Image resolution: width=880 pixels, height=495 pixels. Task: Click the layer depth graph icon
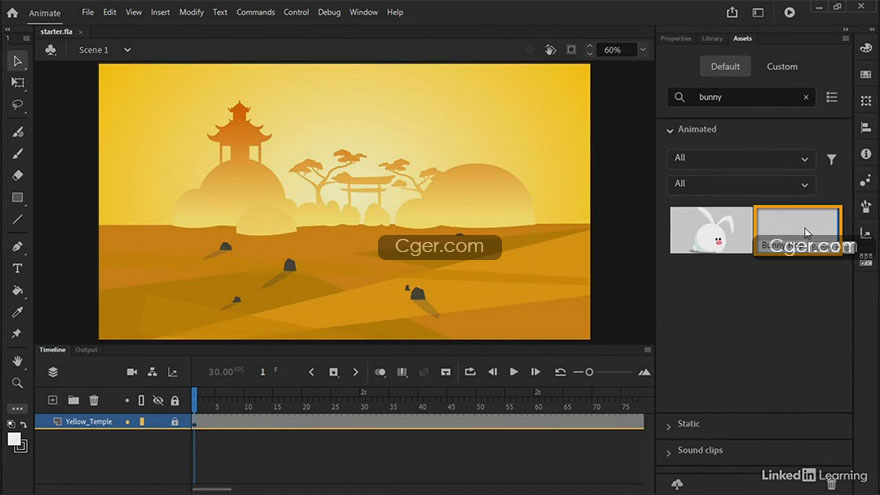173,372
